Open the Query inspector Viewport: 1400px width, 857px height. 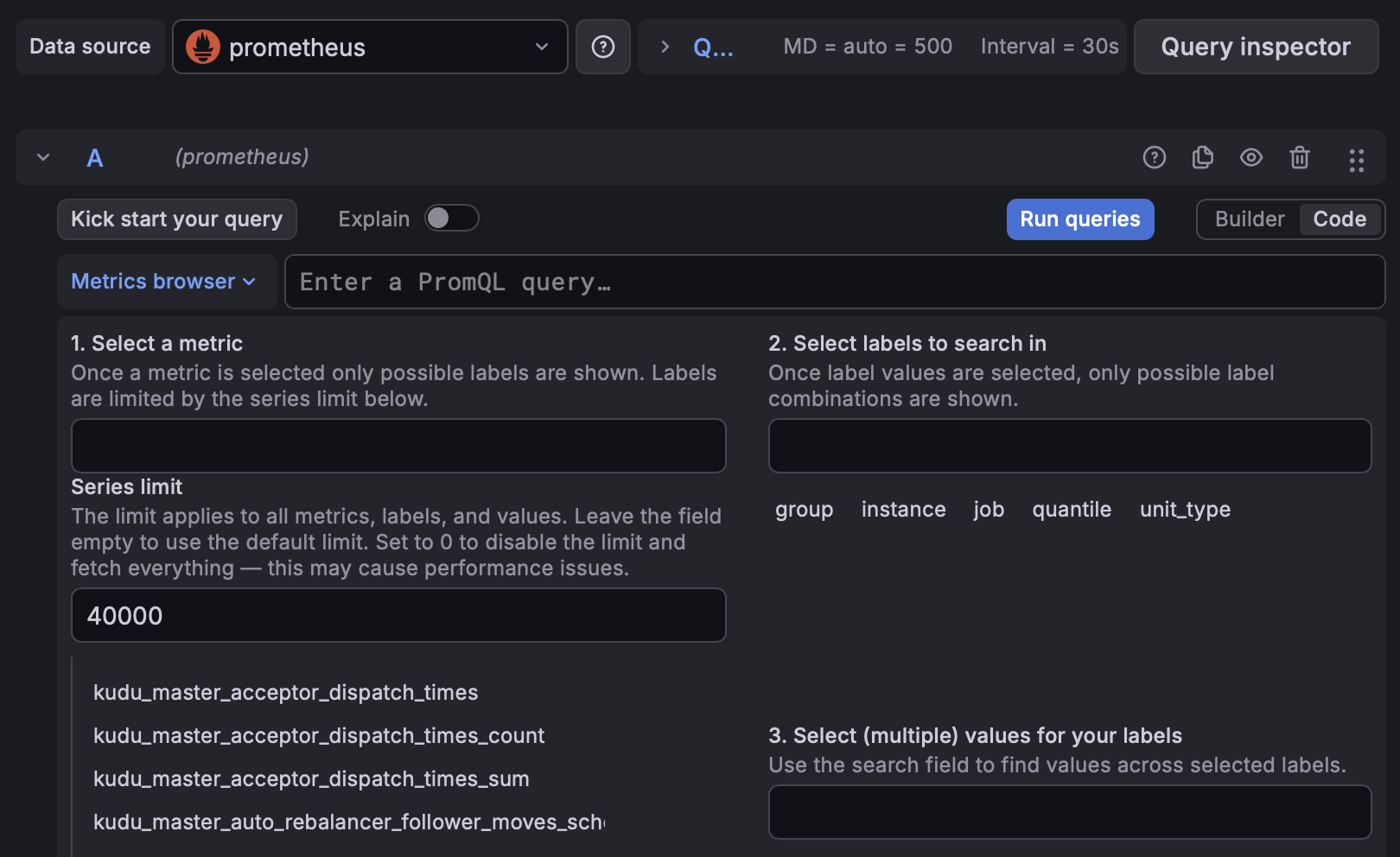tap(1256, 47)
